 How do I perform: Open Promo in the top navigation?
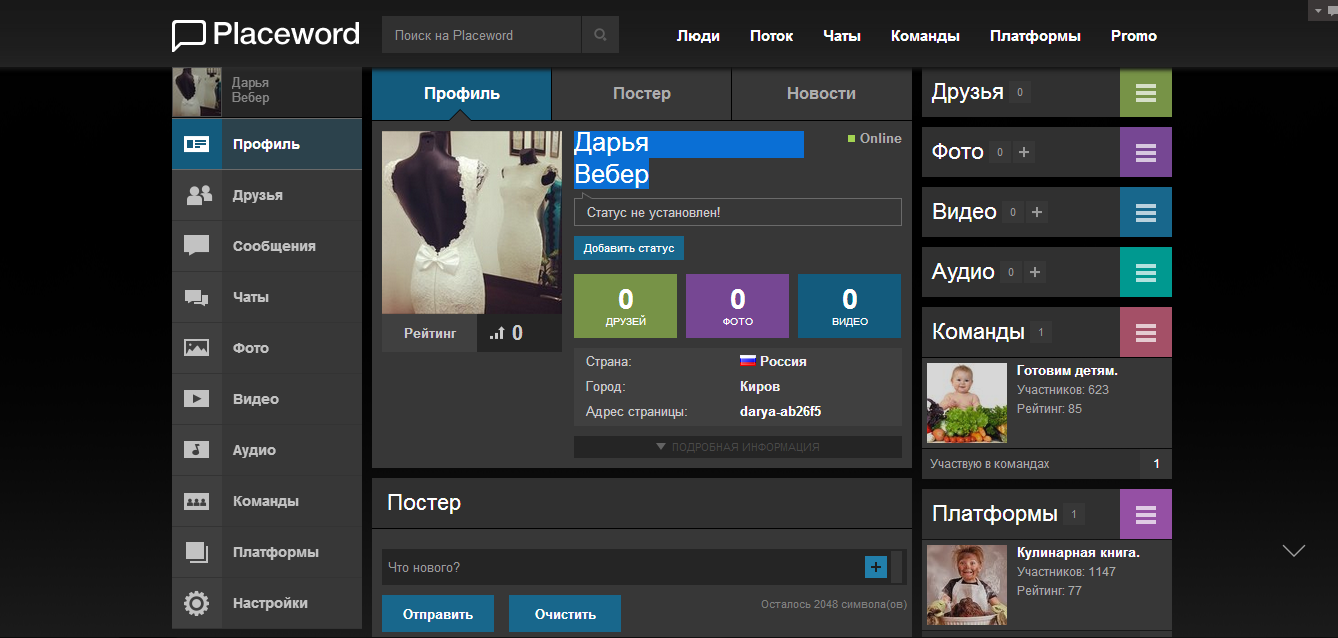(1134, 35)
